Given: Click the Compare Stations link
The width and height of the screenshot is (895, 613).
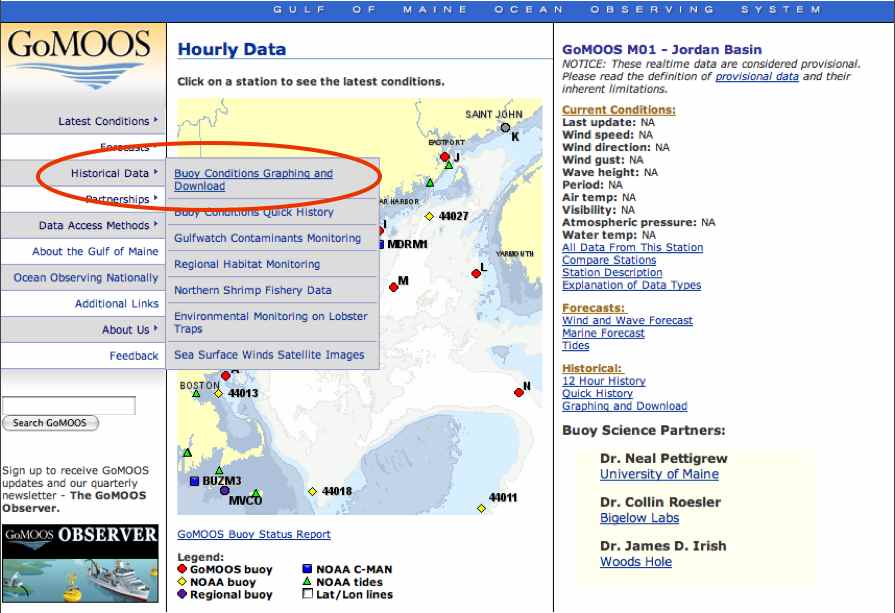Looking at the screenshot, I should [x=609, y=260].
